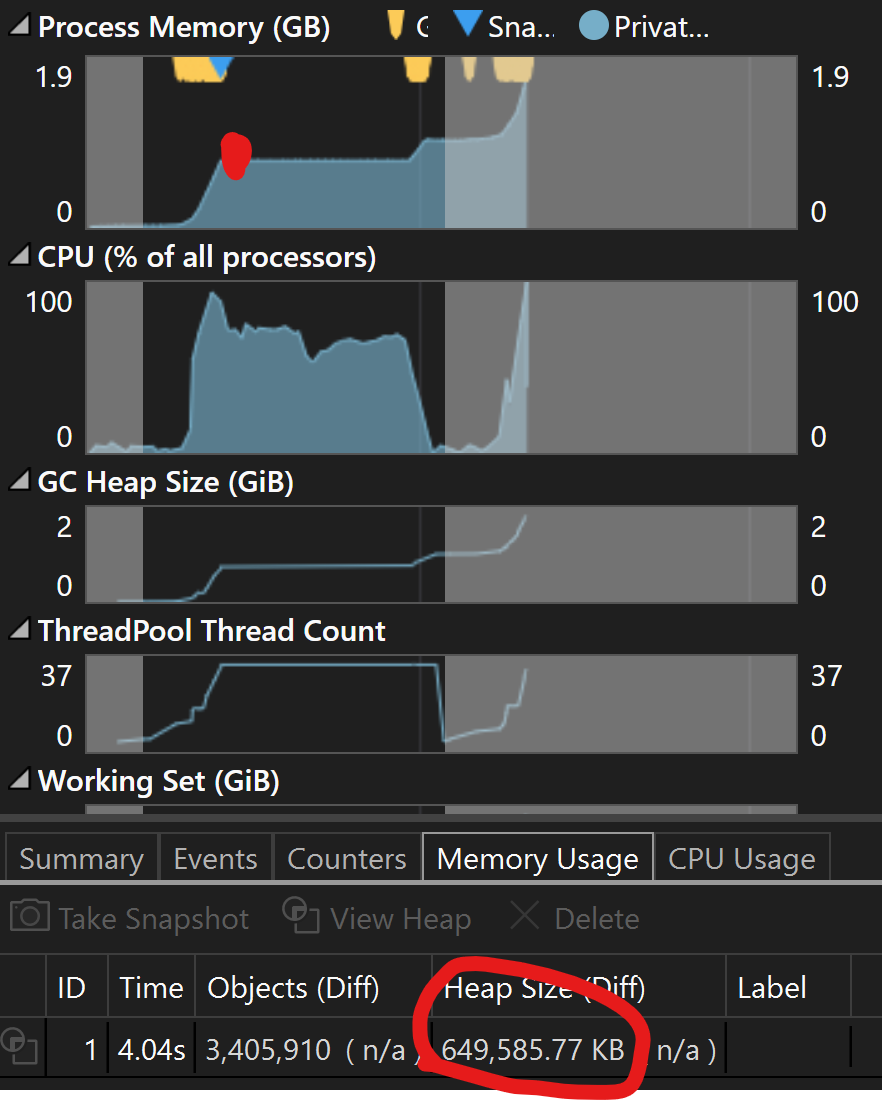Open the Events tab
Screen dimensions: 882x1101
pyautogui.click(x=215, y=859)
